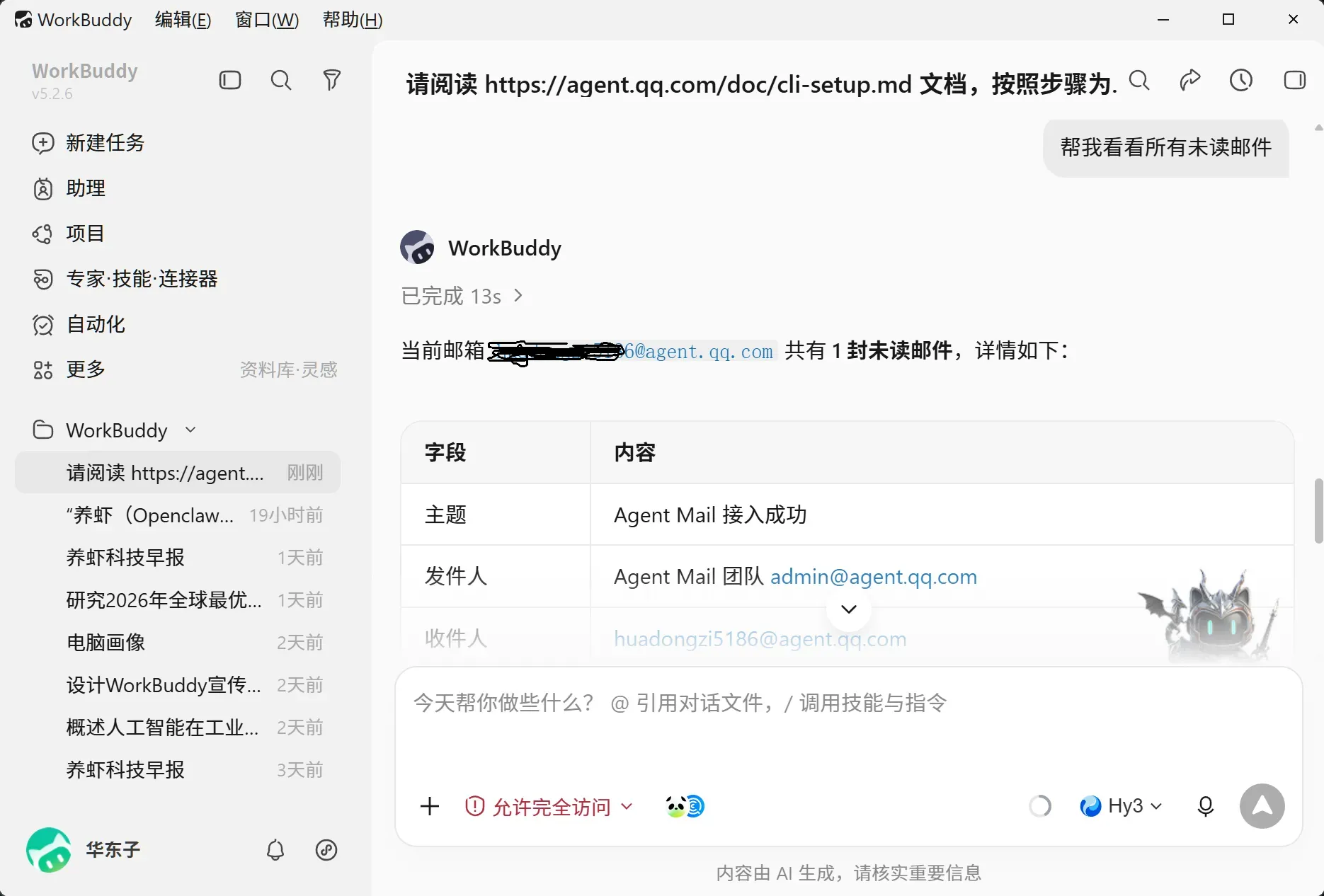Viewport: 1324px width, 896px height.
Task: Click the 内容 column header
Action: (x=942, y=452)
